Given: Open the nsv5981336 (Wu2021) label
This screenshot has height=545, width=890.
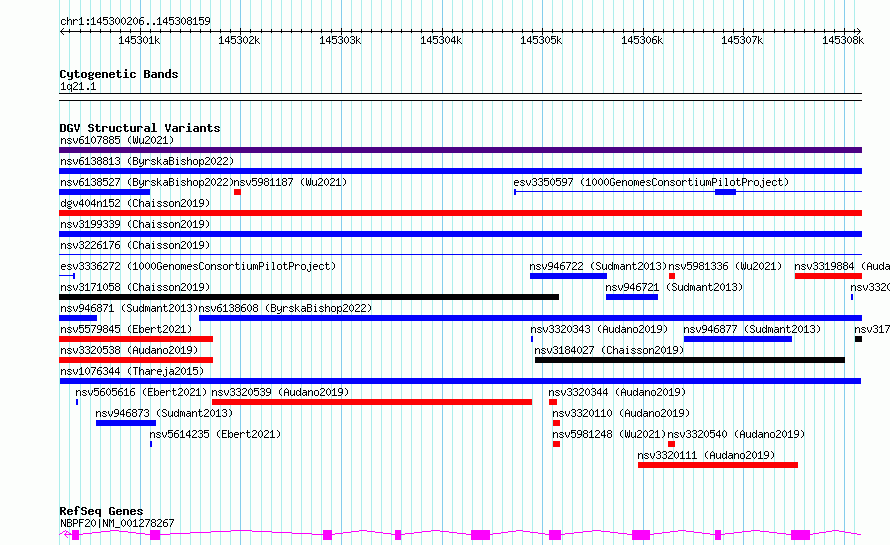Looking at the screenshot, I should coord(725,266).
